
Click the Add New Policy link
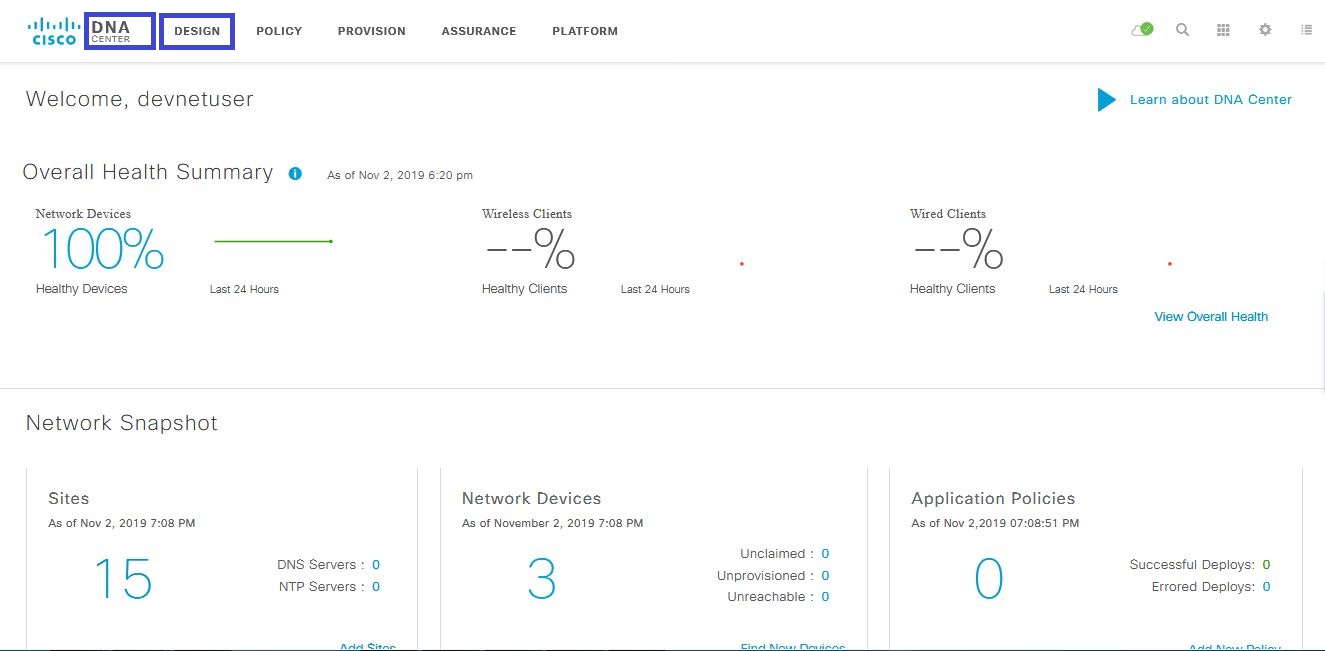point(1234,647)
